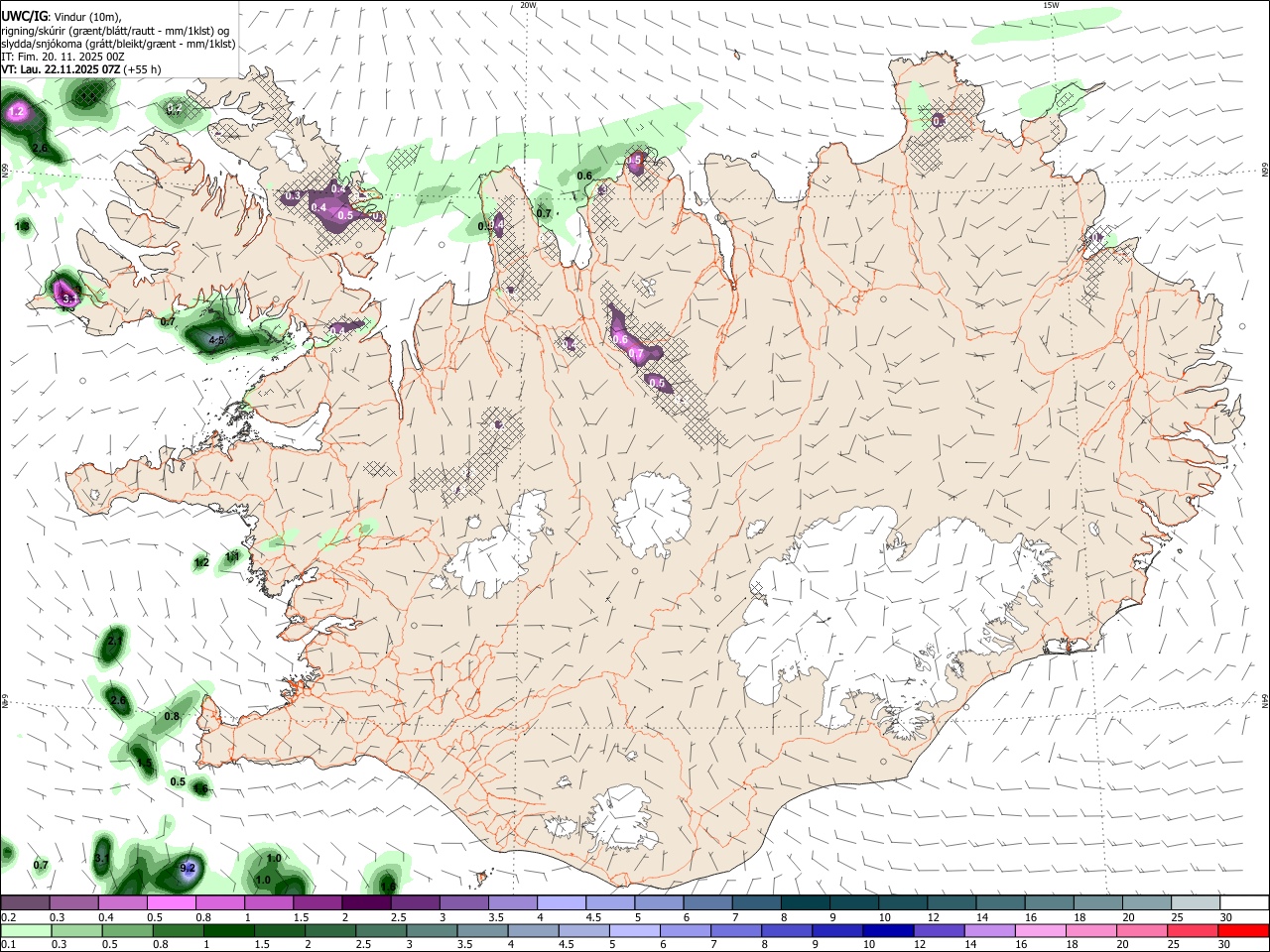Screen dimensions: 1270x952
Task: Select the IT: Fim. 20. 11. 2025 00Z line
Action: coord(63,57)
